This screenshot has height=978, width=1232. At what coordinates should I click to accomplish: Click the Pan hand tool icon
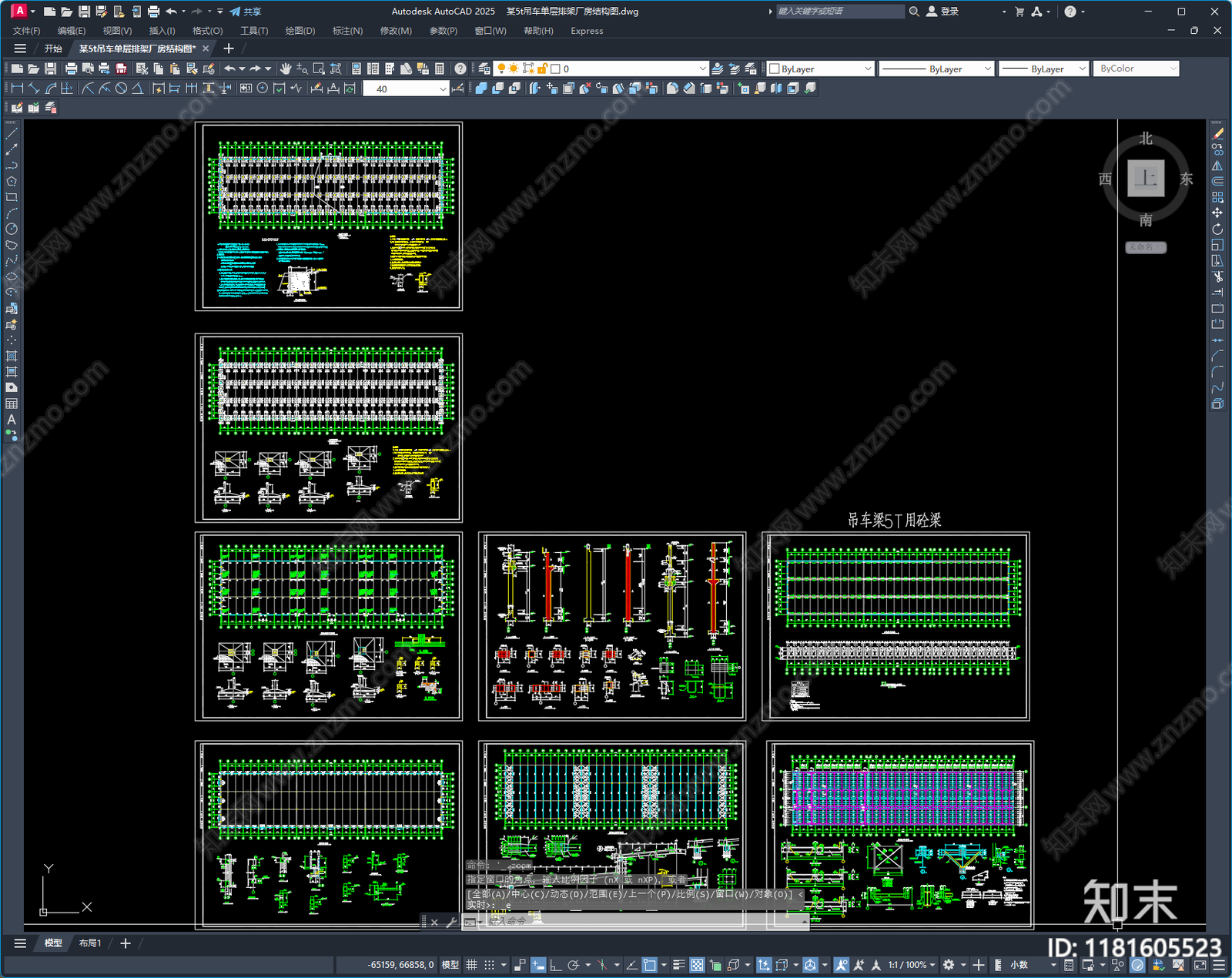[x=286, y=69]
